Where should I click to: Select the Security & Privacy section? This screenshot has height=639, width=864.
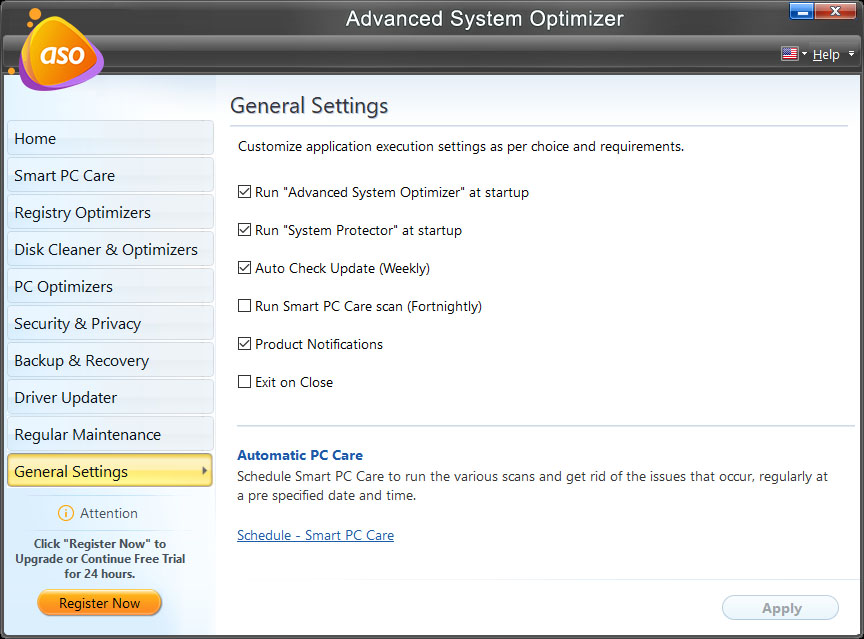tap(110, 323)
